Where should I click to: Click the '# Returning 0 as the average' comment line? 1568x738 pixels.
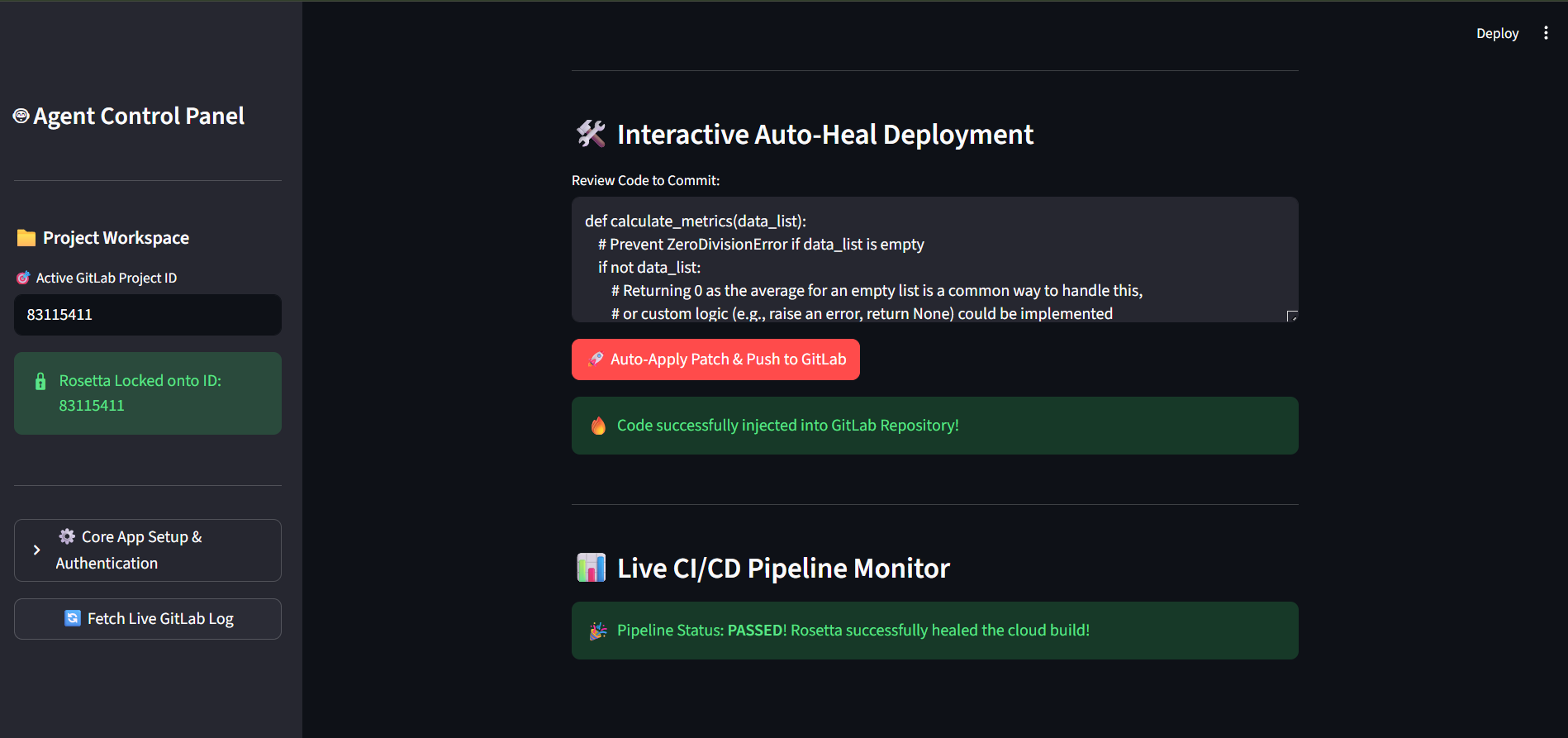877,290
